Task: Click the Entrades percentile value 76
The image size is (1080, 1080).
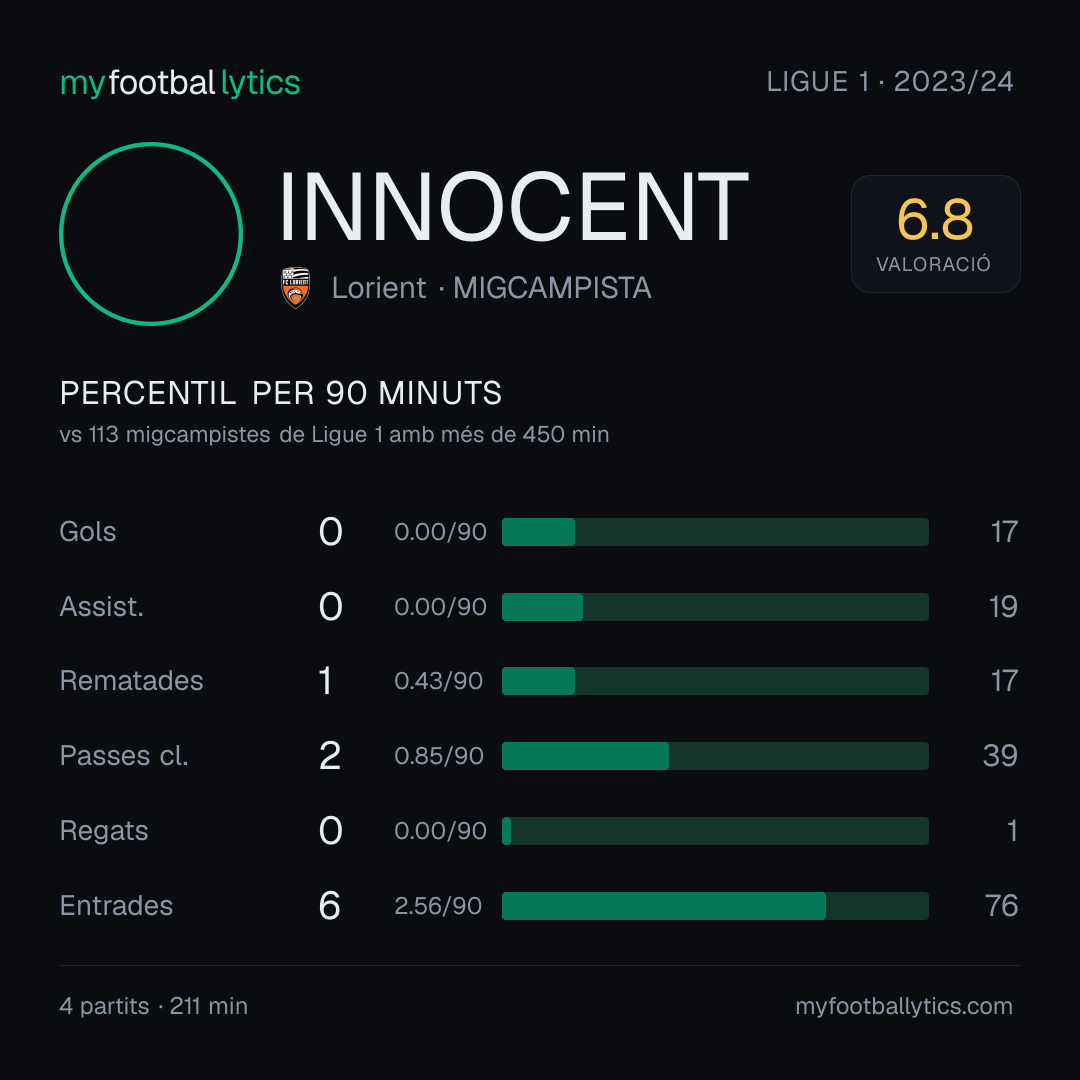Action: coord(1001,906)
